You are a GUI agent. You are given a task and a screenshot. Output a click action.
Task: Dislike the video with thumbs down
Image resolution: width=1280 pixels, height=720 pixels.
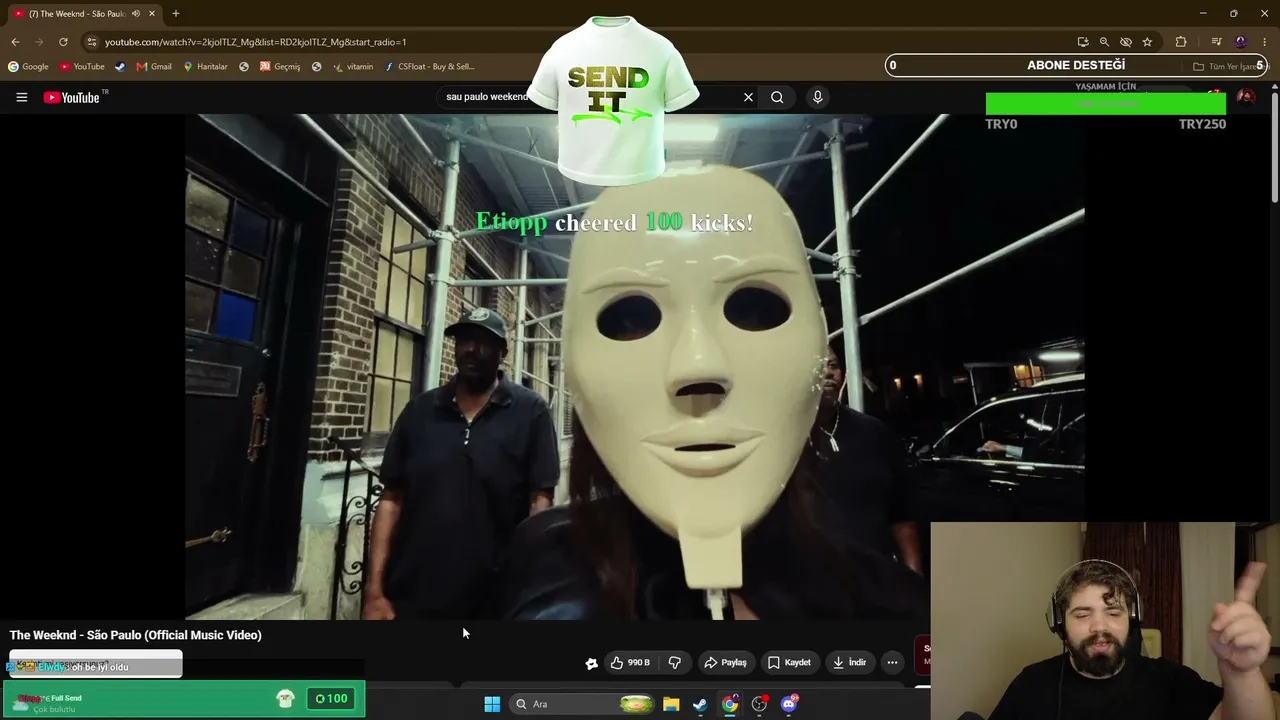675,662
